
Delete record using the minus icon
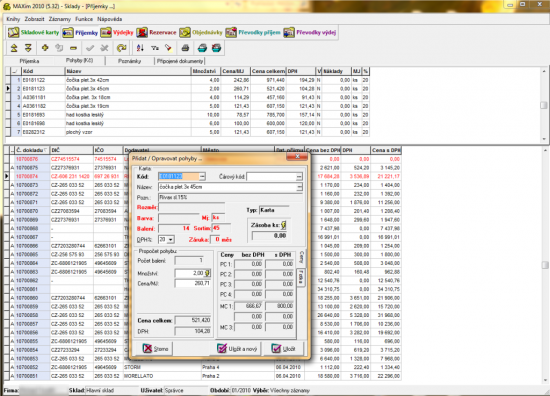(73, 48)
